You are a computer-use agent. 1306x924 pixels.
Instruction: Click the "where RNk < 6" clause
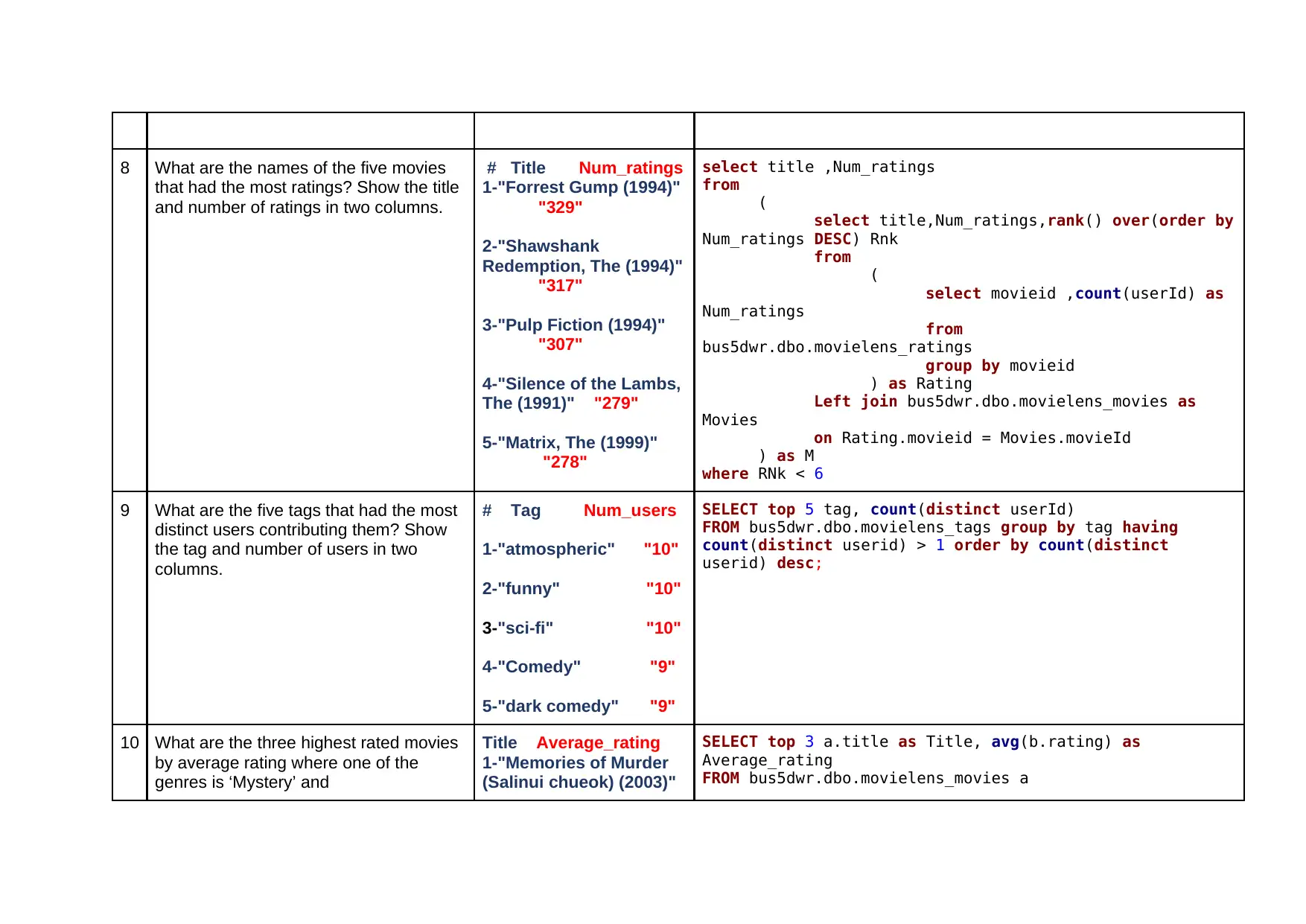tap(762, 474)
